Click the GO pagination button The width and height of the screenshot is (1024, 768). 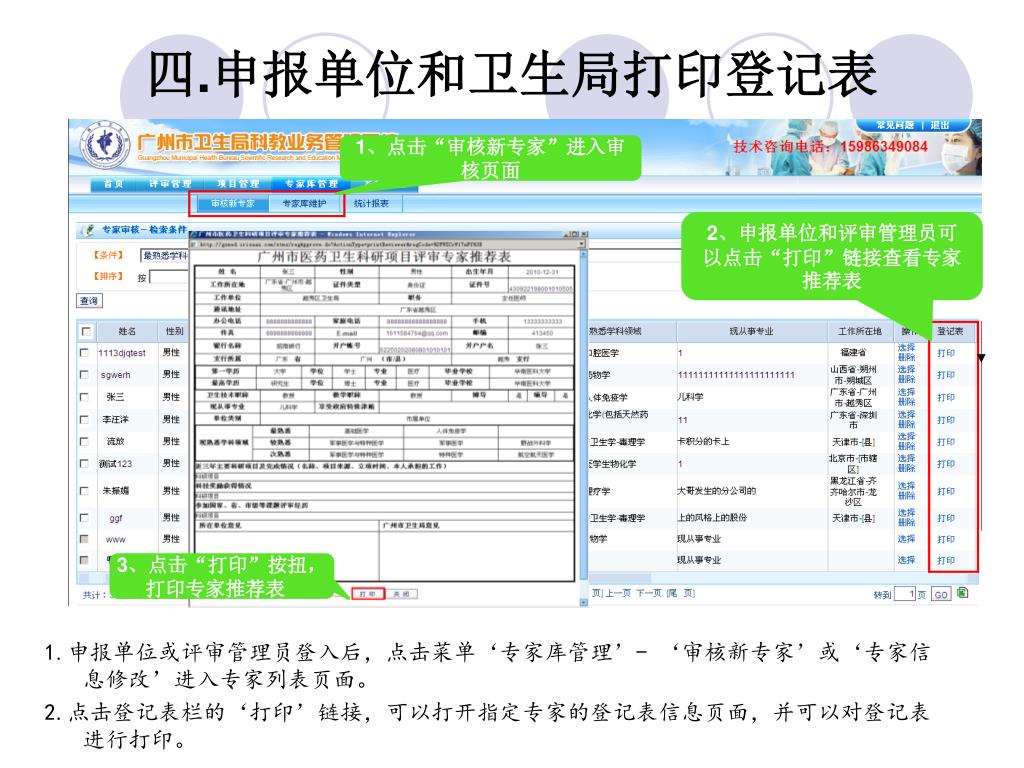[940, 594]
